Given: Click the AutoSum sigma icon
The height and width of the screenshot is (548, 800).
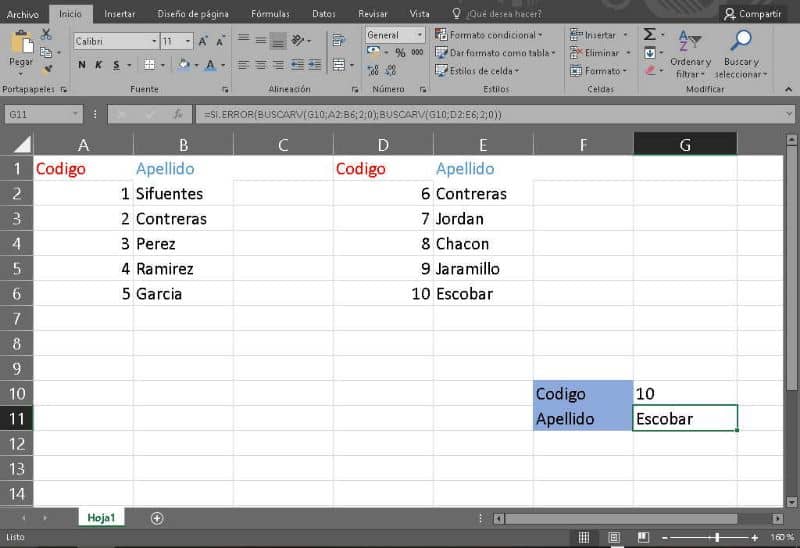Looking at the screenshot, I should tap(649, 35).
